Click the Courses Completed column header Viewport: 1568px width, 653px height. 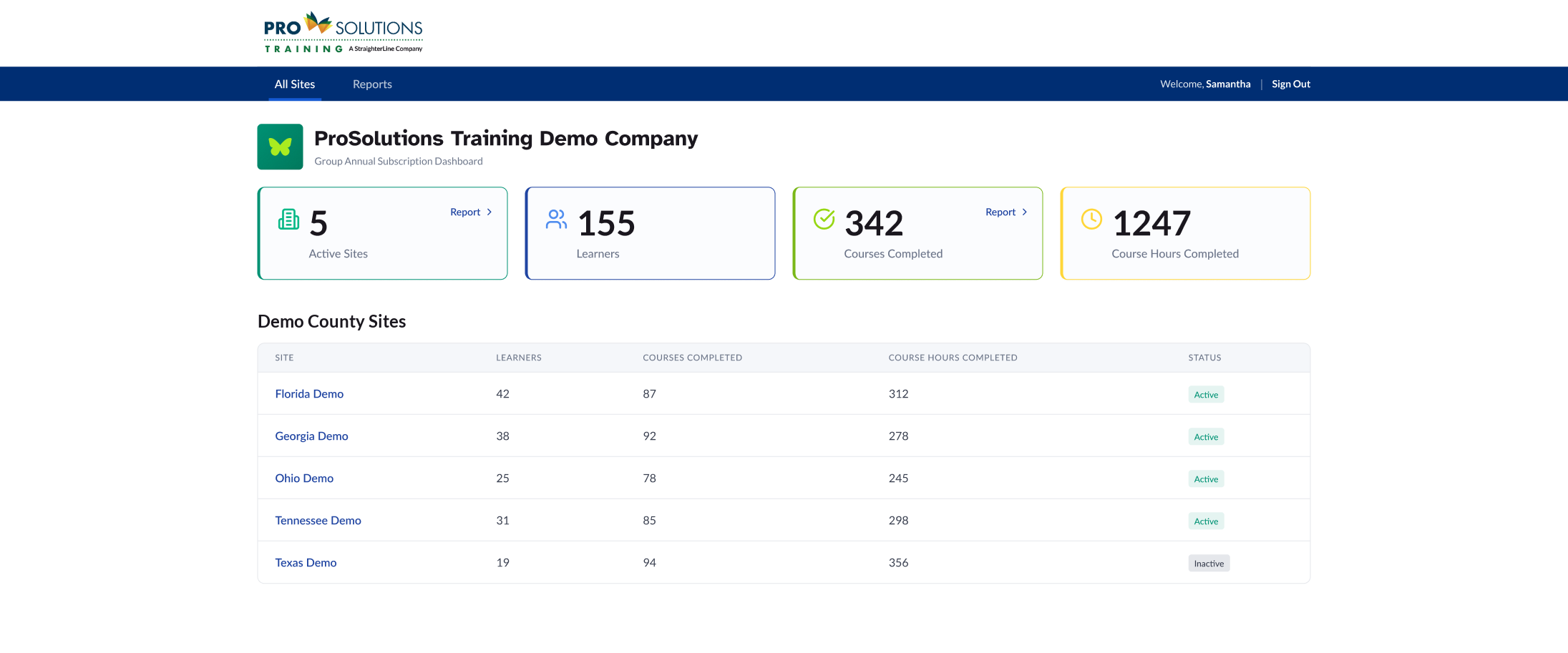[x=692, y=358]
